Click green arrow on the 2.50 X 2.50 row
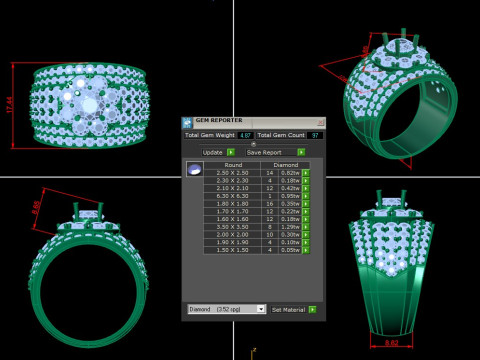This screenshot has width=480, height=360. [306, 173]
